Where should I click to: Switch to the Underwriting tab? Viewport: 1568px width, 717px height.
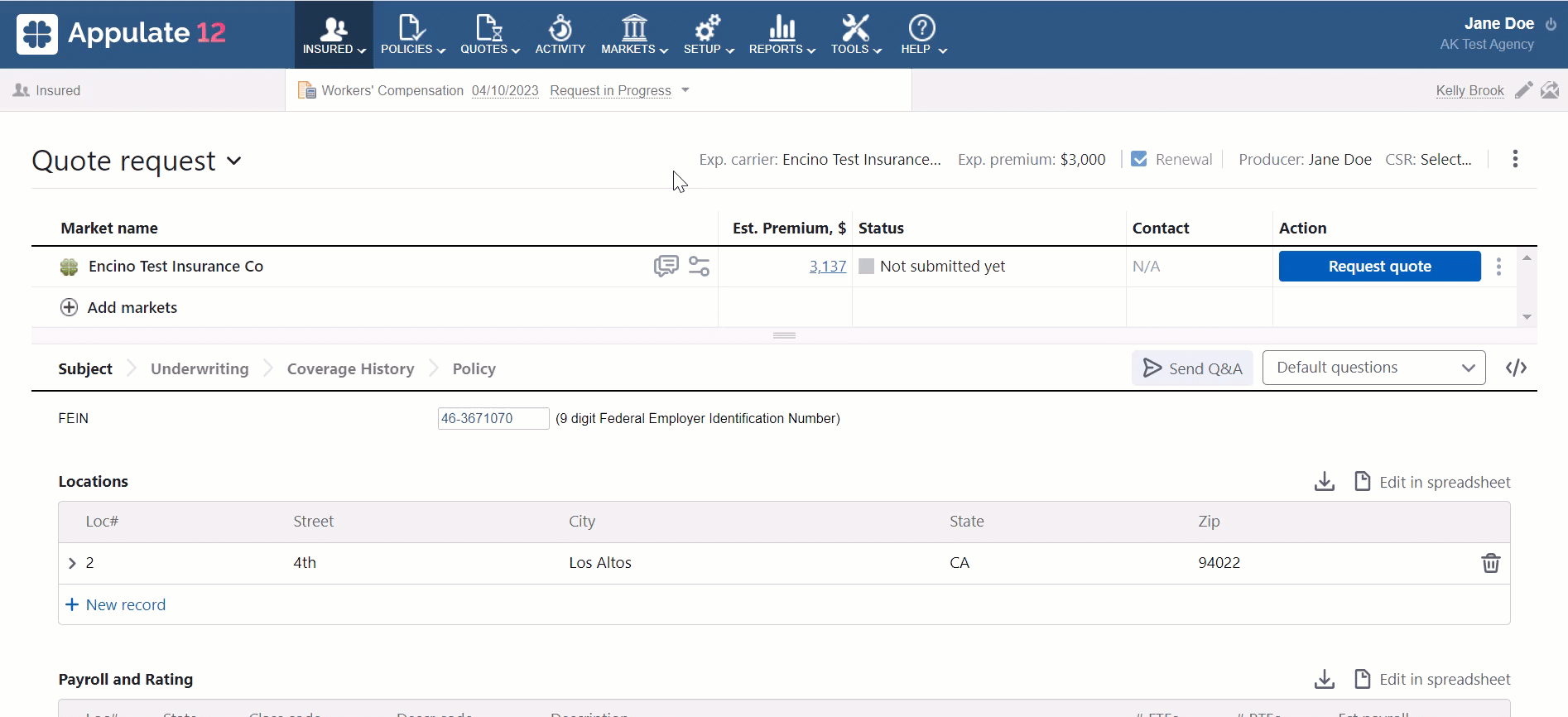pyautogui.click(x=200, y=369)
